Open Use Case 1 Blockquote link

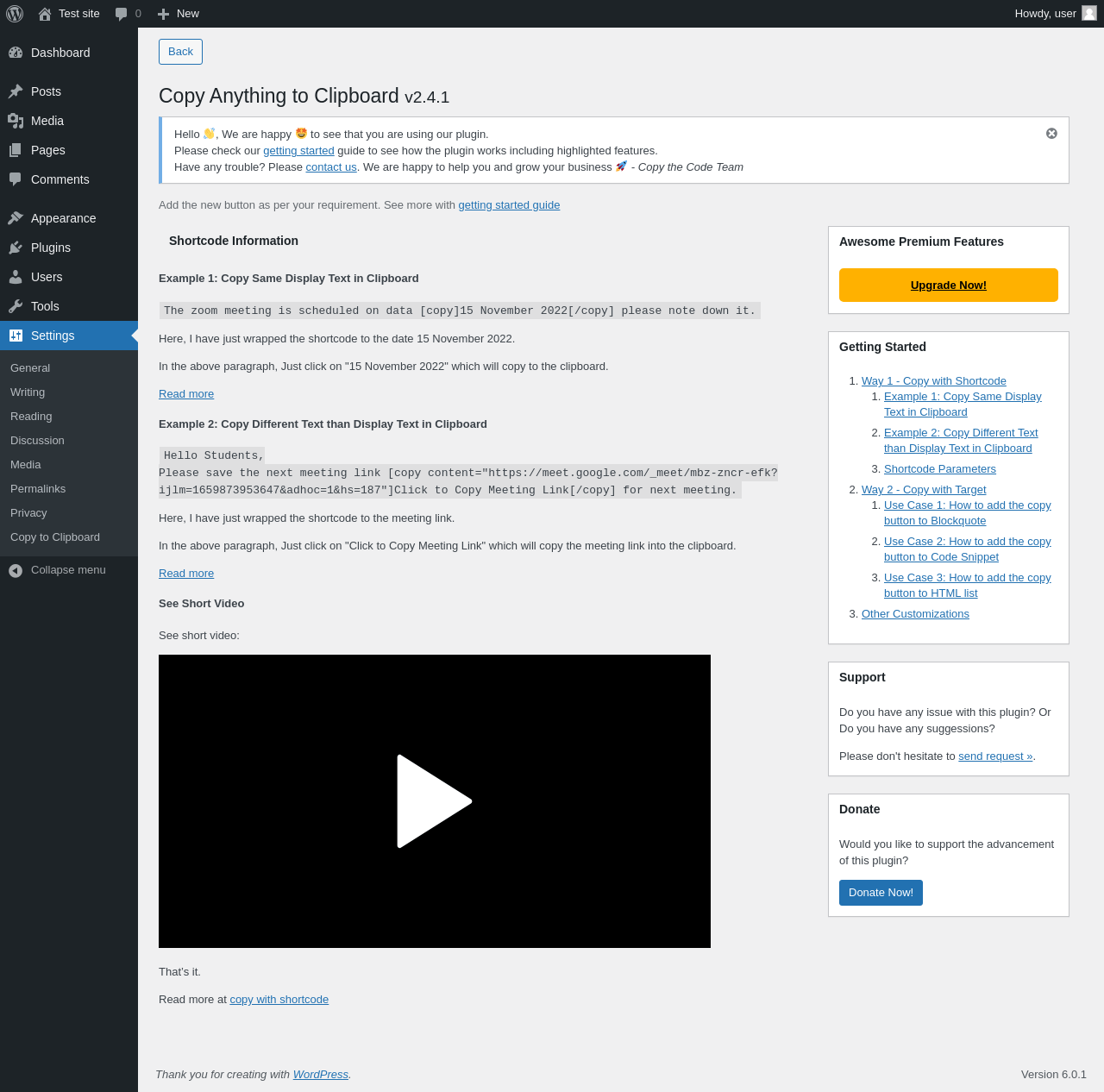pos(968,513)
